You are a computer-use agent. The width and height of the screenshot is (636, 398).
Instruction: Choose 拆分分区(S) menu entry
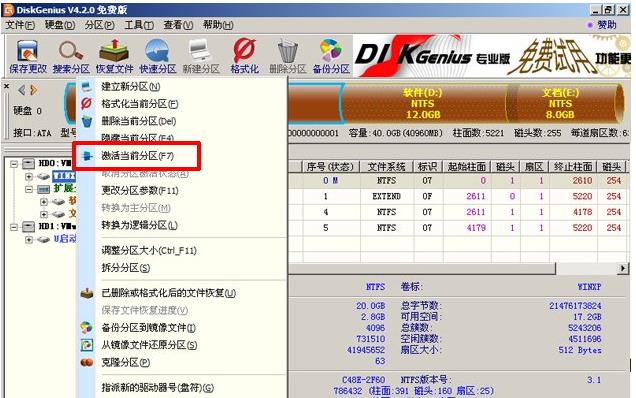tap(183, 268)
